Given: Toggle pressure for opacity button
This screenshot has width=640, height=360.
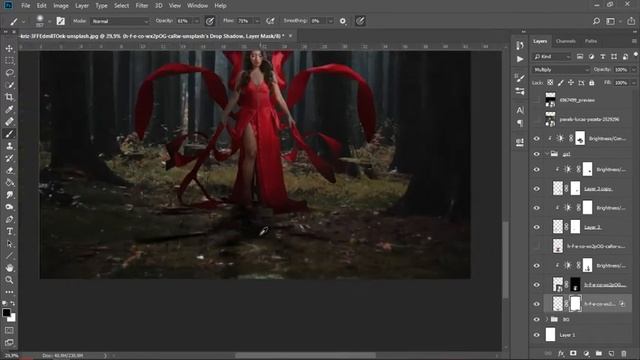Looking at the screenshot, I should point(210,21).
